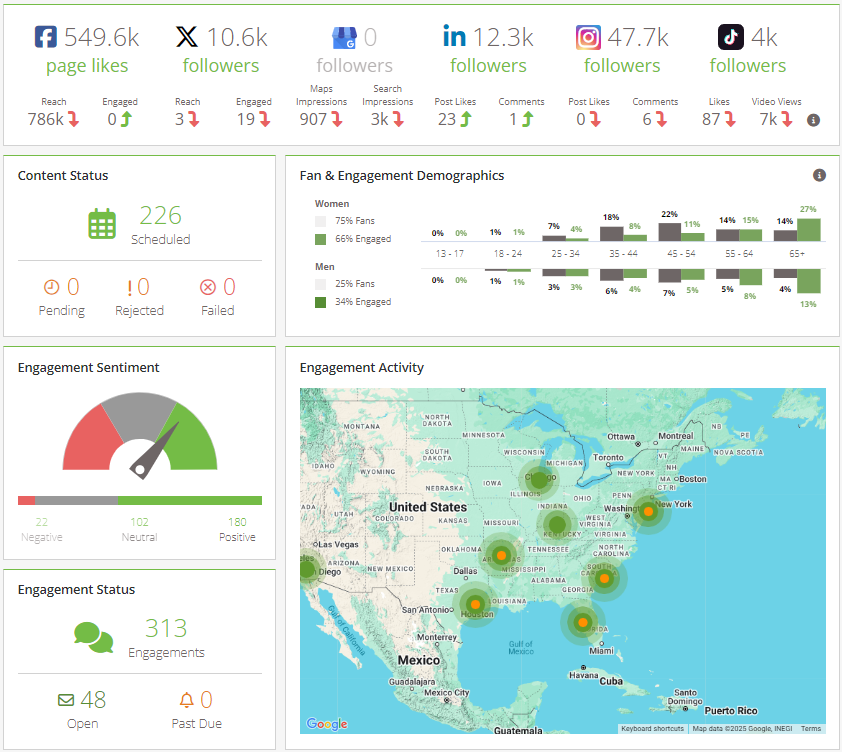Image resolution: width=842 pixels, height=752 pixels.
Task: Open the demographics panel info icon
Action: [819, 175]
